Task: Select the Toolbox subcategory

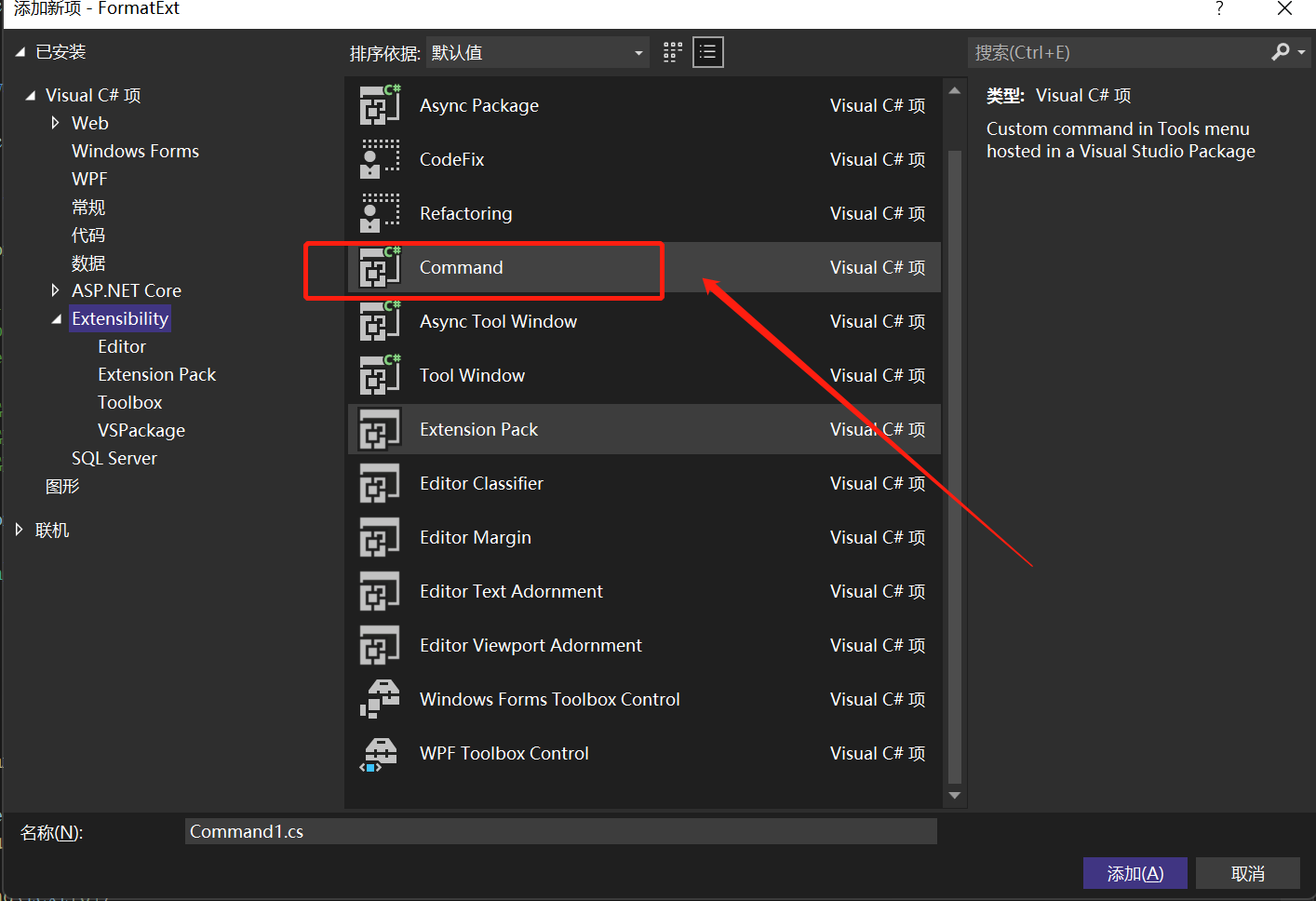Action: 129,402
